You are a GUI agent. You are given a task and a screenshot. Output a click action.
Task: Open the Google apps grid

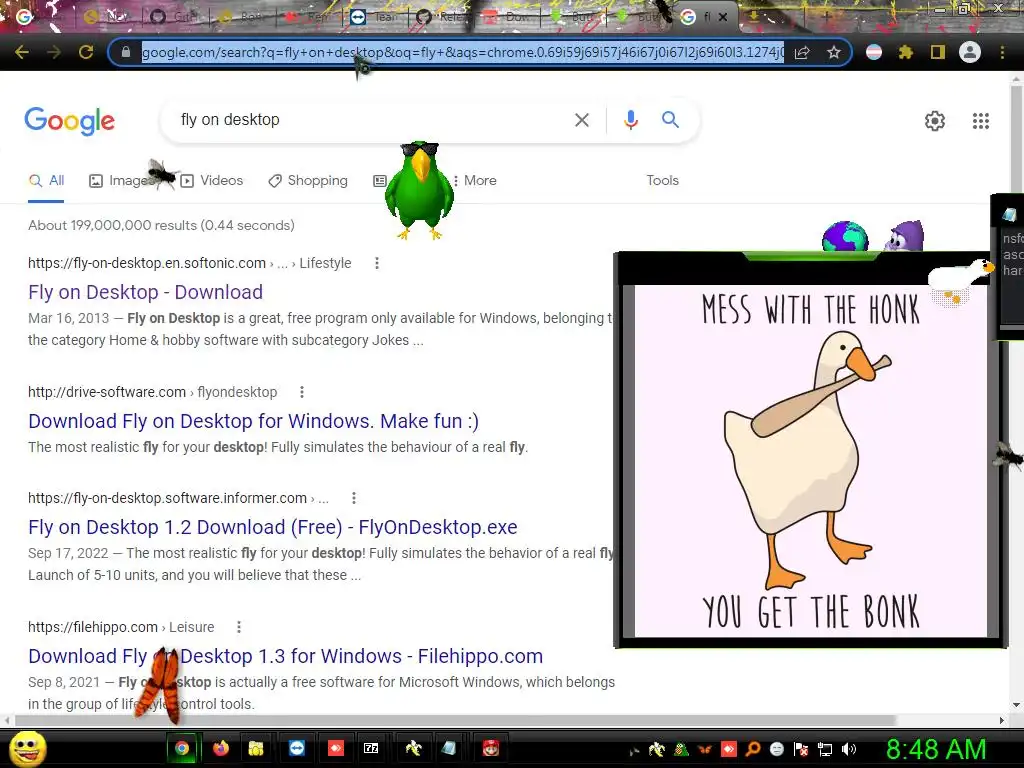[980, 121]
